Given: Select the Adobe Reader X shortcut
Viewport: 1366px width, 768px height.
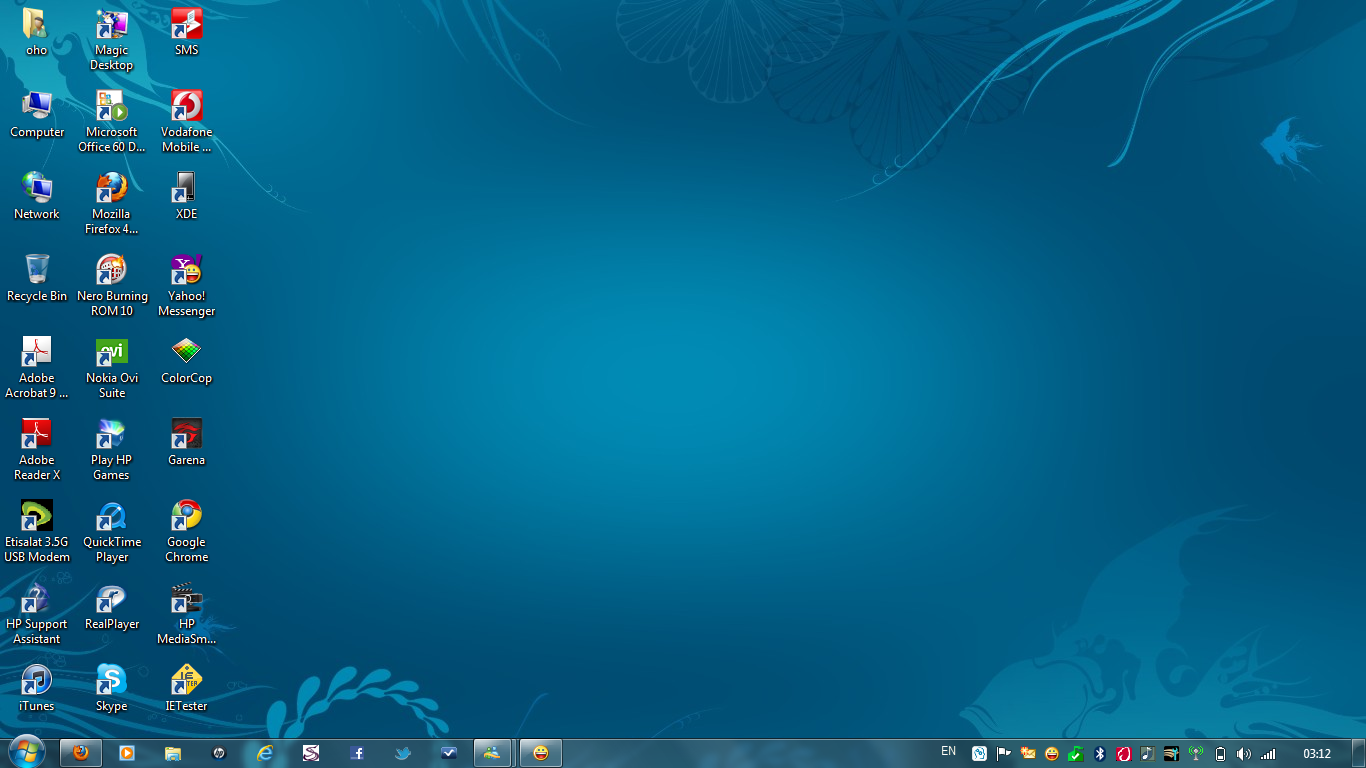Looking at the screenshot, I should click(37, 434).
